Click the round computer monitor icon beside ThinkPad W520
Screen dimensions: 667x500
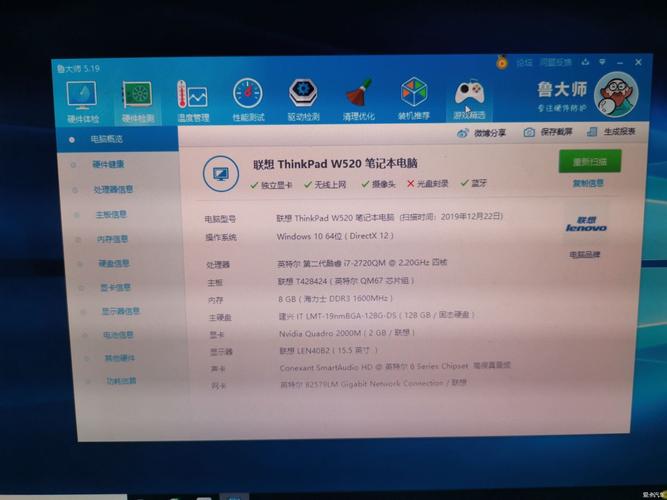tap(221, 174)
